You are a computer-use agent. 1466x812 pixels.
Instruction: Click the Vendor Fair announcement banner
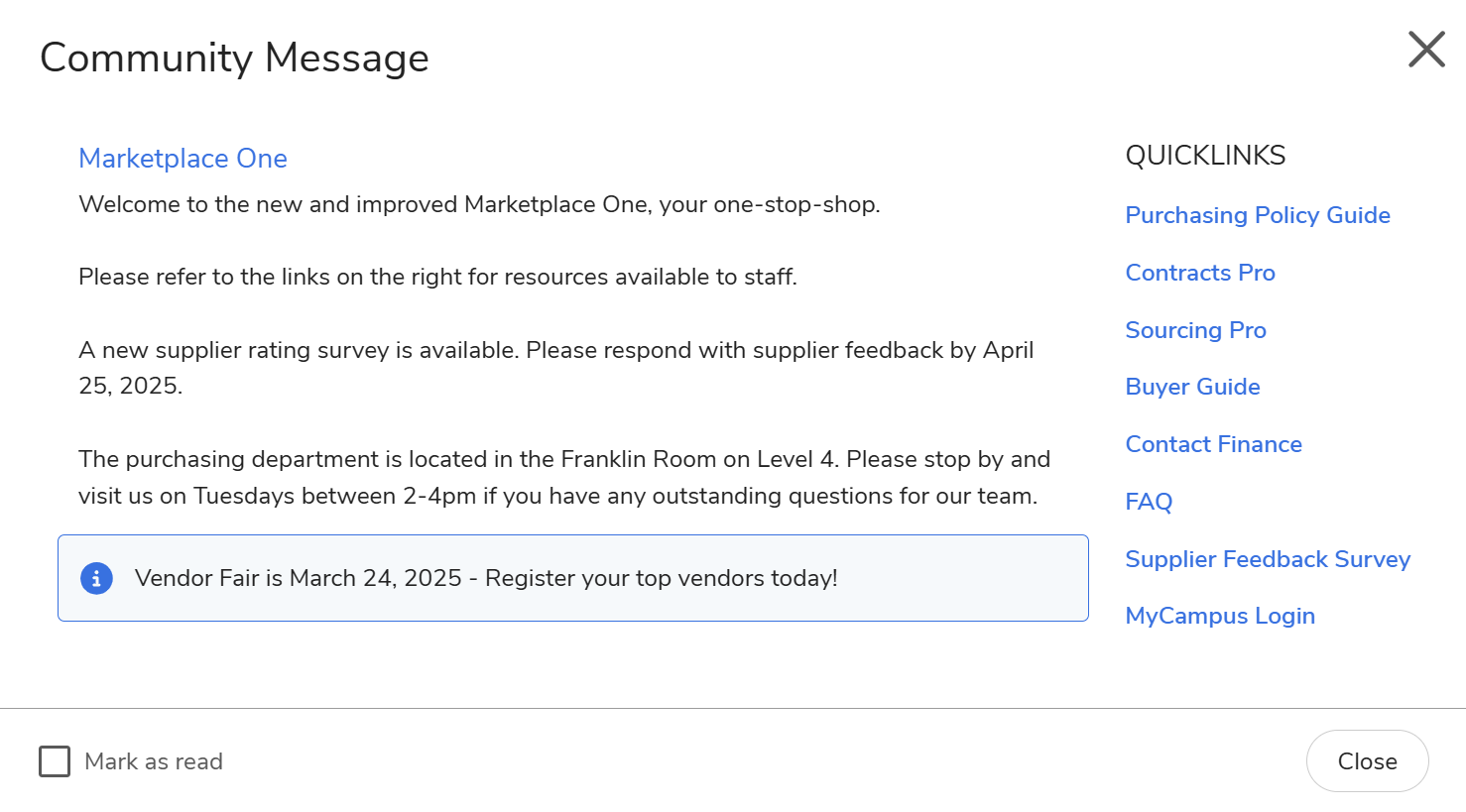572,578
